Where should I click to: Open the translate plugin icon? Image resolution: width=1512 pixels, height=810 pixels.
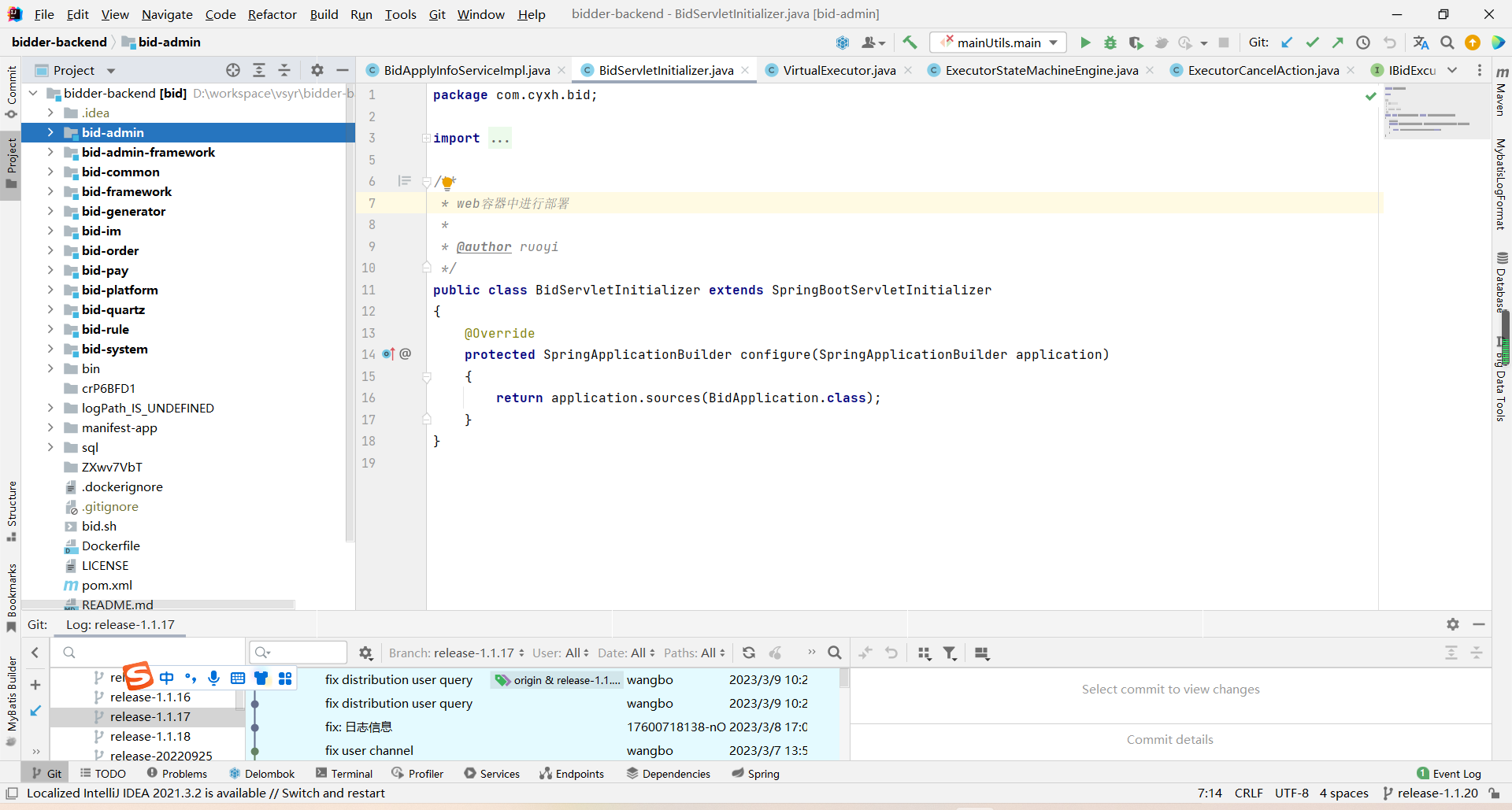click(1421, 43)
